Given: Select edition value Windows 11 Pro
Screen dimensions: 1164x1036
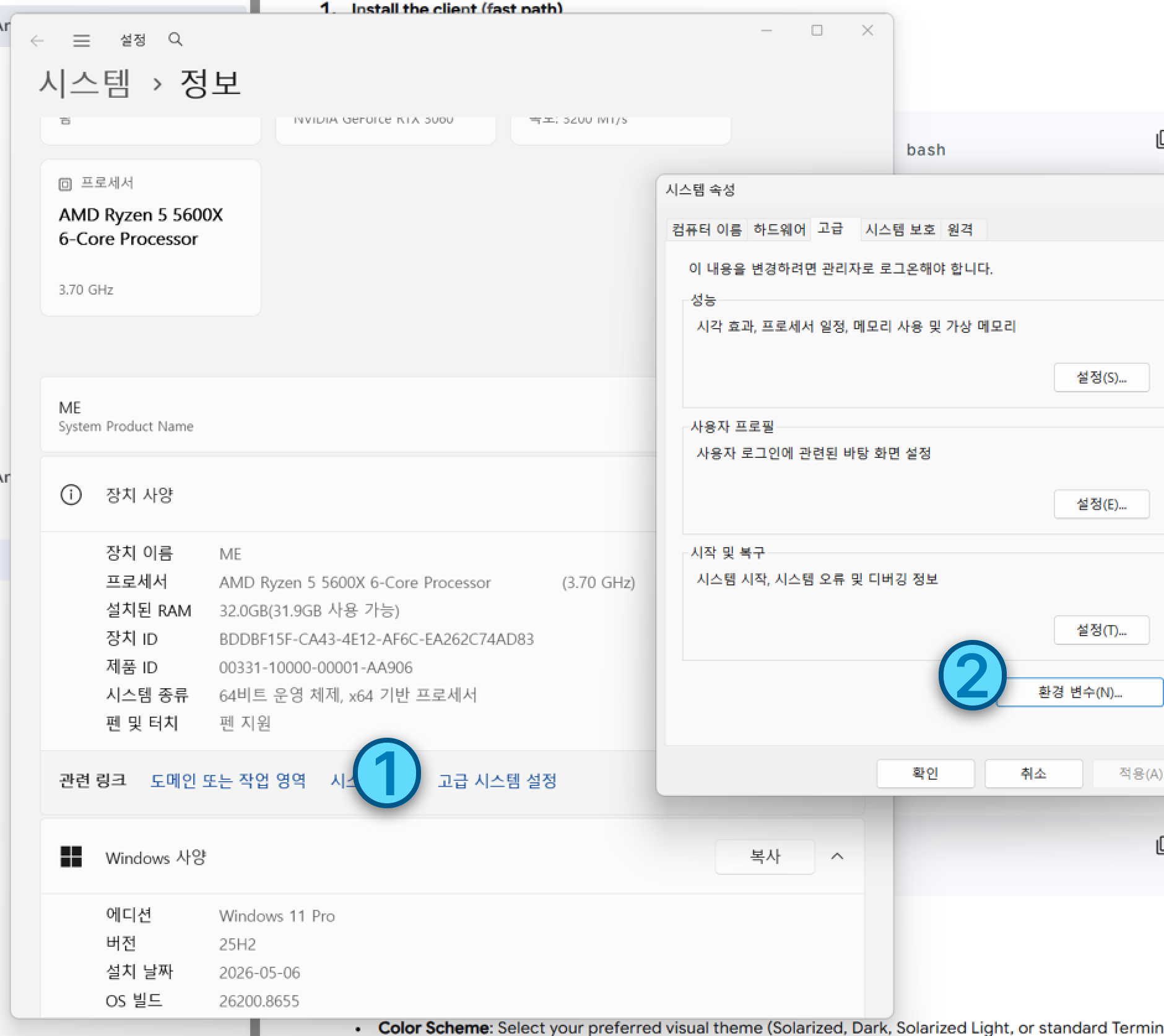Looking at the screenshot, I should point(277,916).
